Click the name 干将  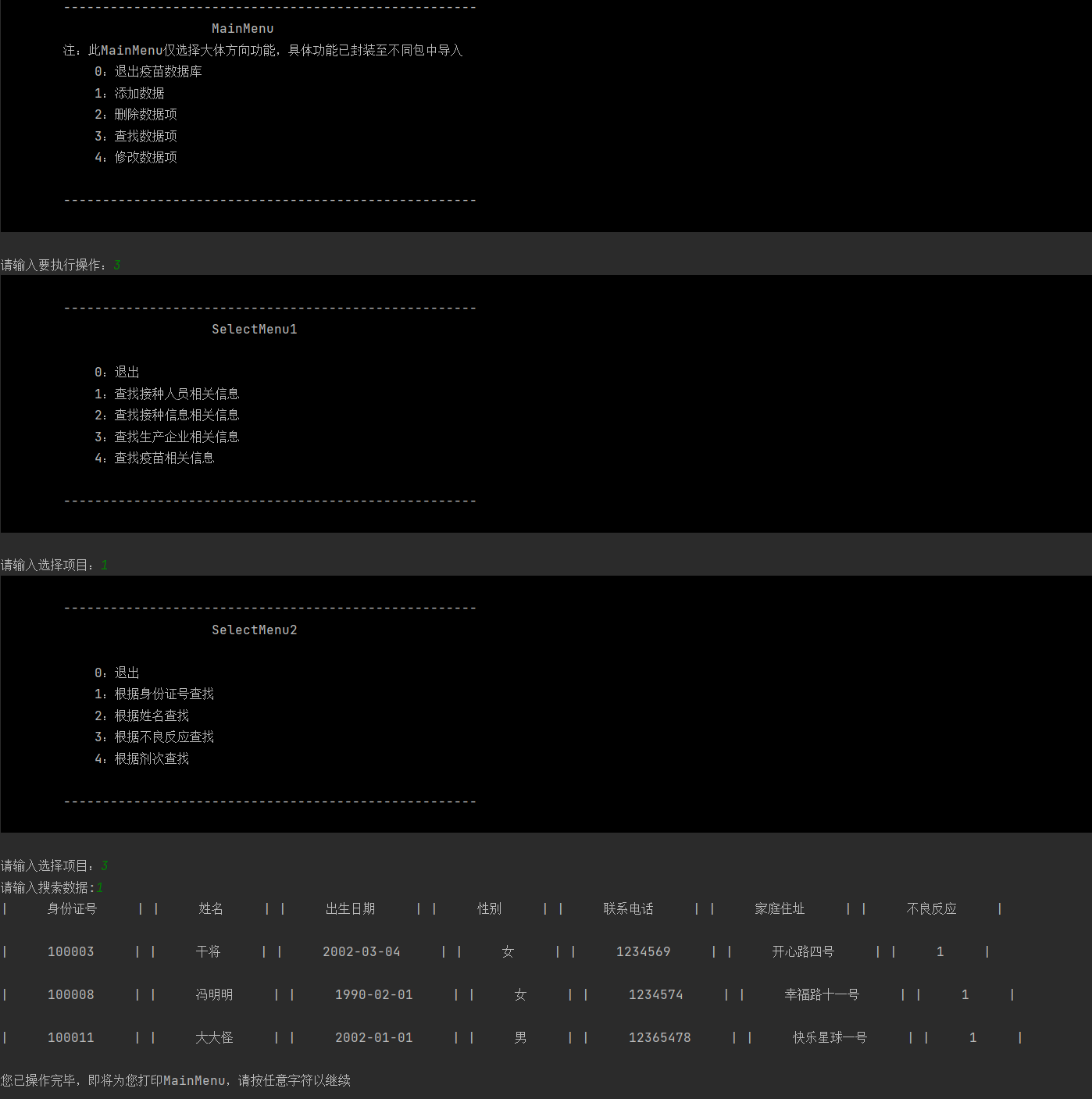[x=208, y=951]
